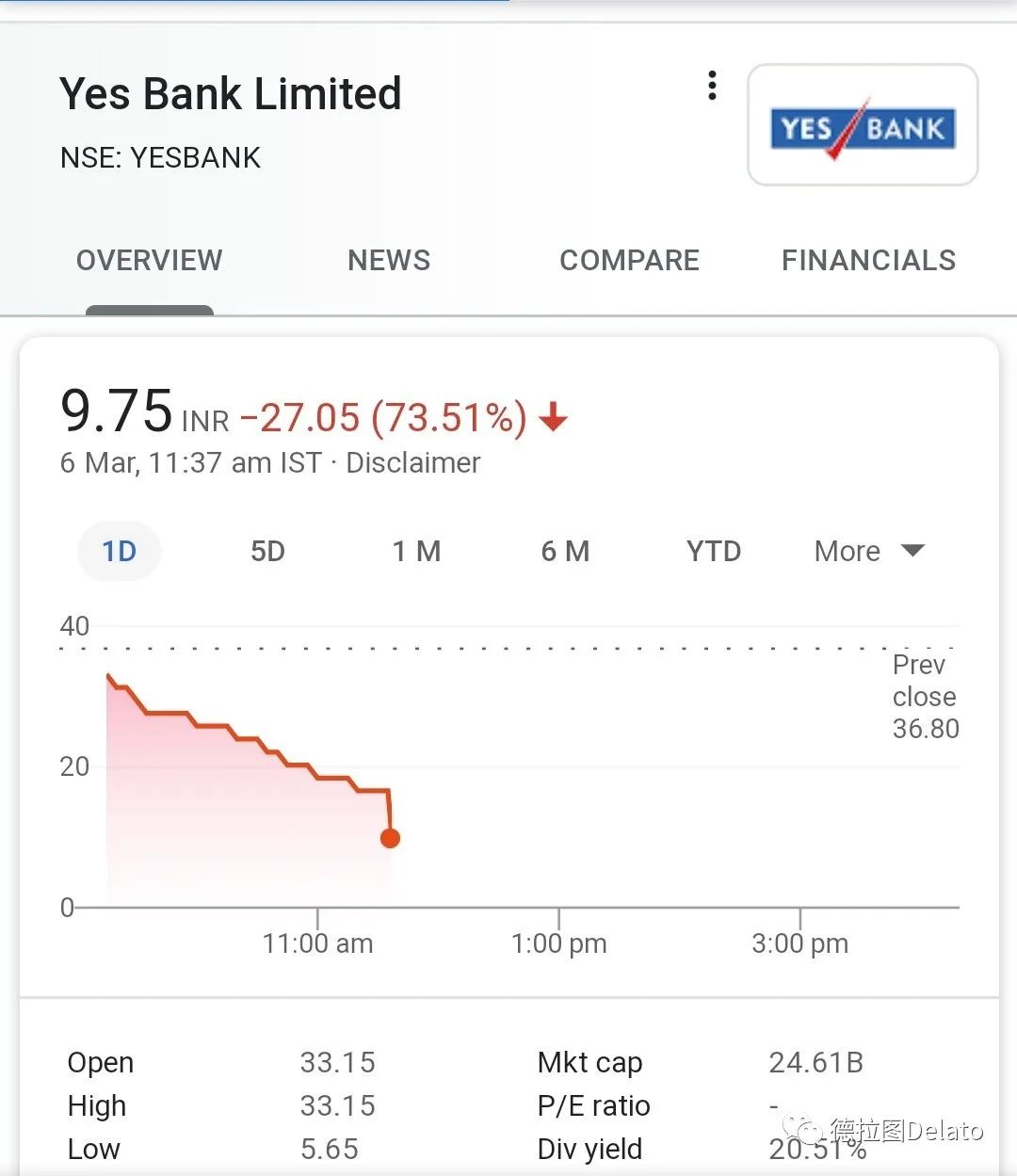Tap the Yes Bank logo

click(863, 125)
